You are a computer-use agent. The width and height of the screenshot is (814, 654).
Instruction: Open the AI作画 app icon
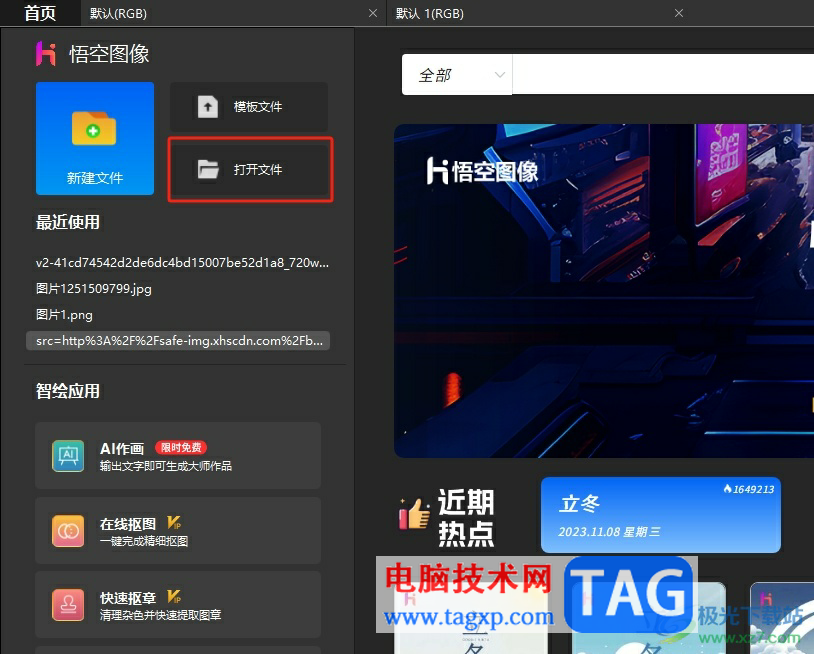coord(68,456)
